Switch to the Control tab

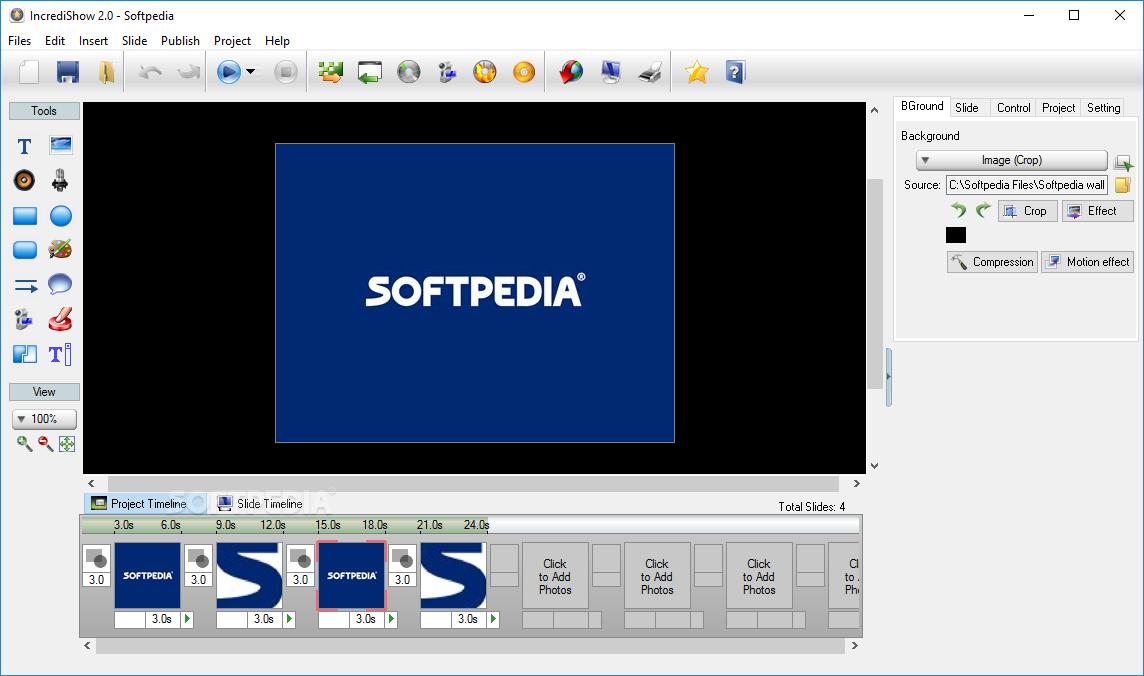tap(1013, 107)
